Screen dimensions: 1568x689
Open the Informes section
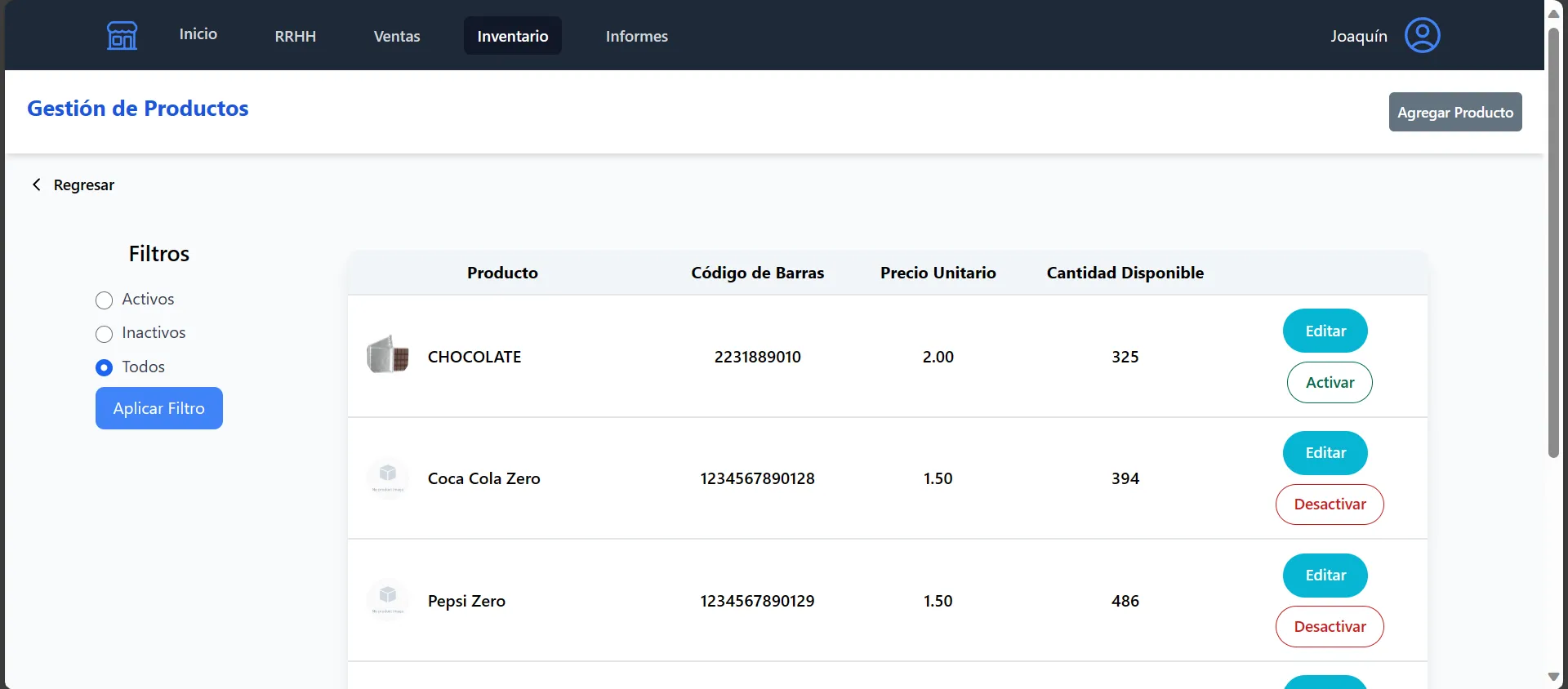[x=637, y=36]
